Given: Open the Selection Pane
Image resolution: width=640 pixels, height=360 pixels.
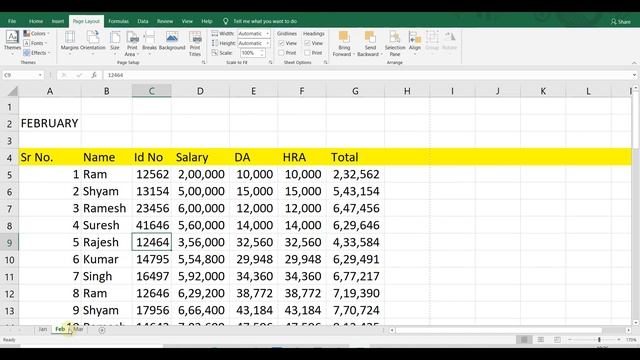Looking at the screenshot, I should click(x=395, y=43).
